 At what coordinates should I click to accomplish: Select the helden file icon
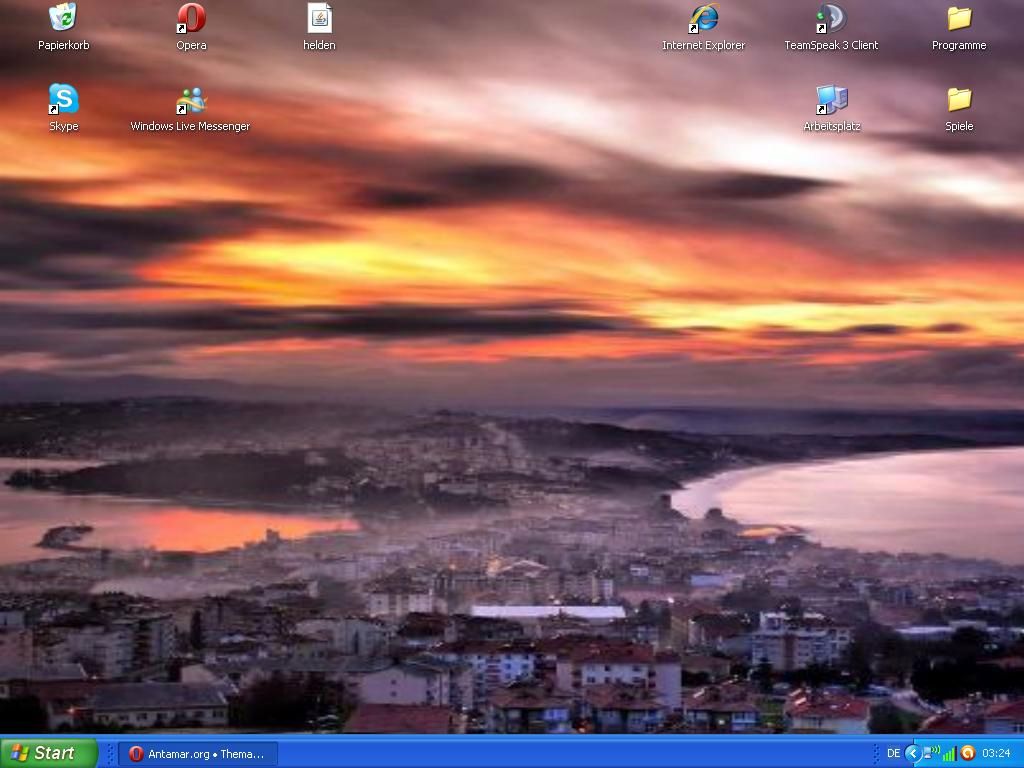[x=319, y=19]
